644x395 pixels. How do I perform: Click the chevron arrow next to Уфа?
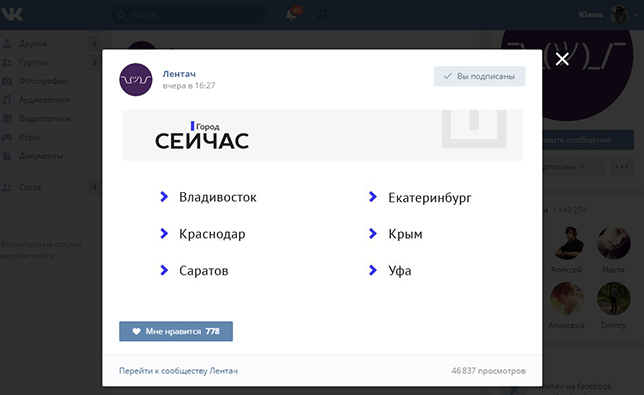pyautogui.click(x=373, y=270)
